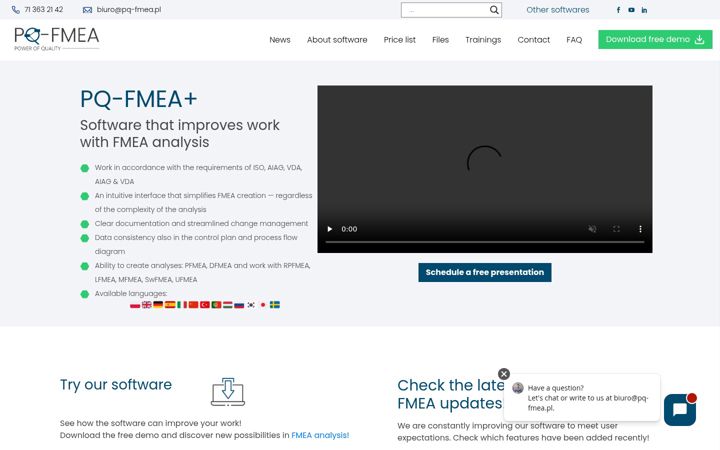
Task: Click the phone icon beside 71 363 21 42
Action: pos(16,10)
